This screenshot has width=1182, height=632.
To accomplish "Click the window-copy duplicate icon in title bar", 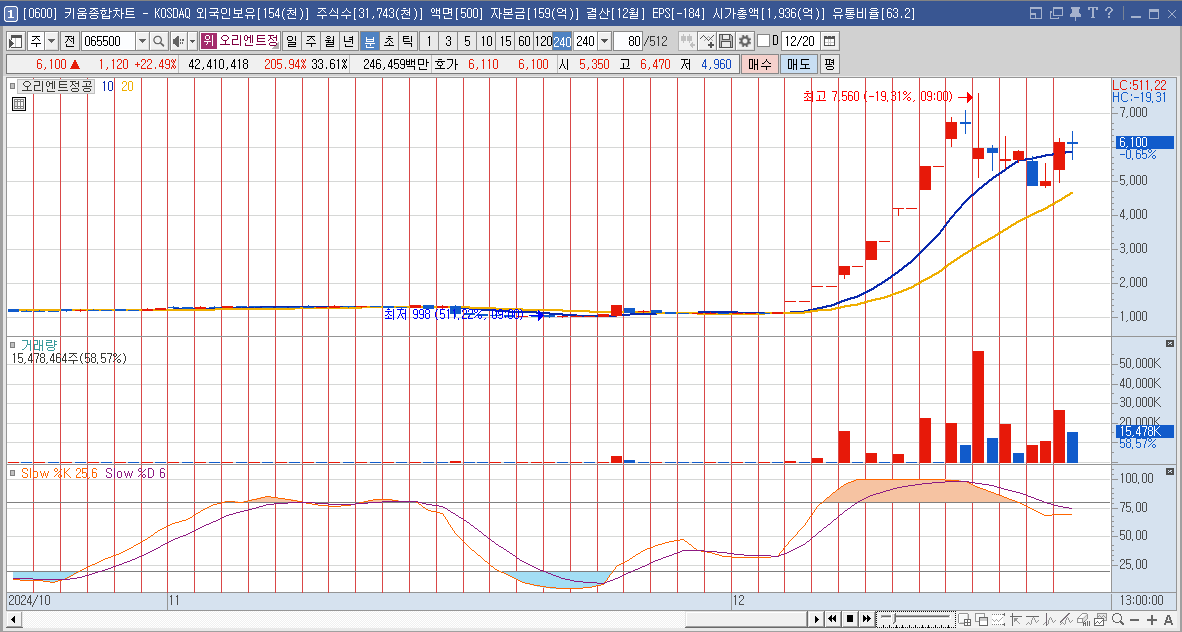I will pos(1056,13).
